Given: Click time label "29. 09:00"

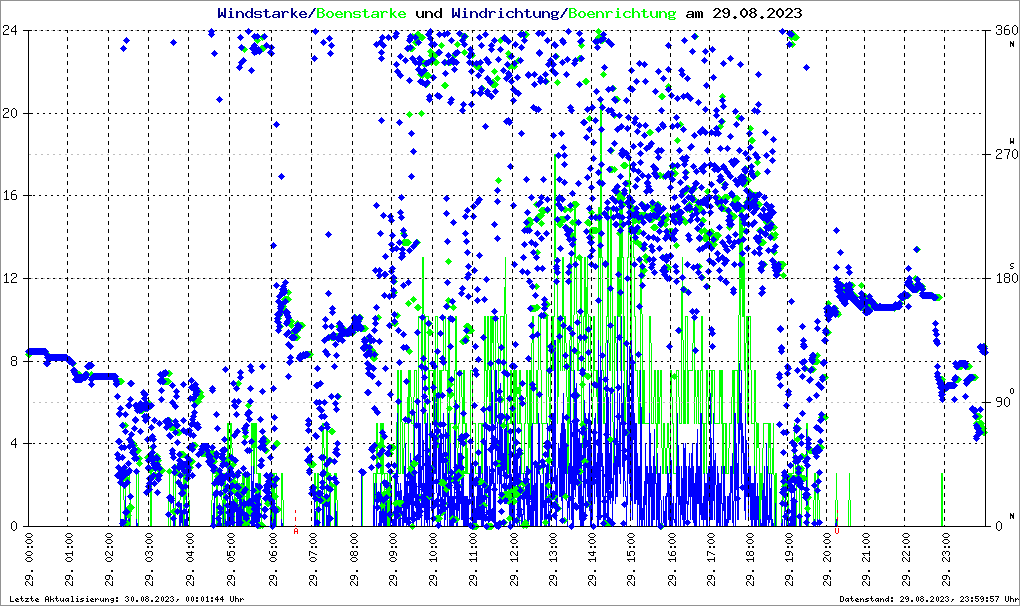Looking at the screenshot, I should coord(393,559).
